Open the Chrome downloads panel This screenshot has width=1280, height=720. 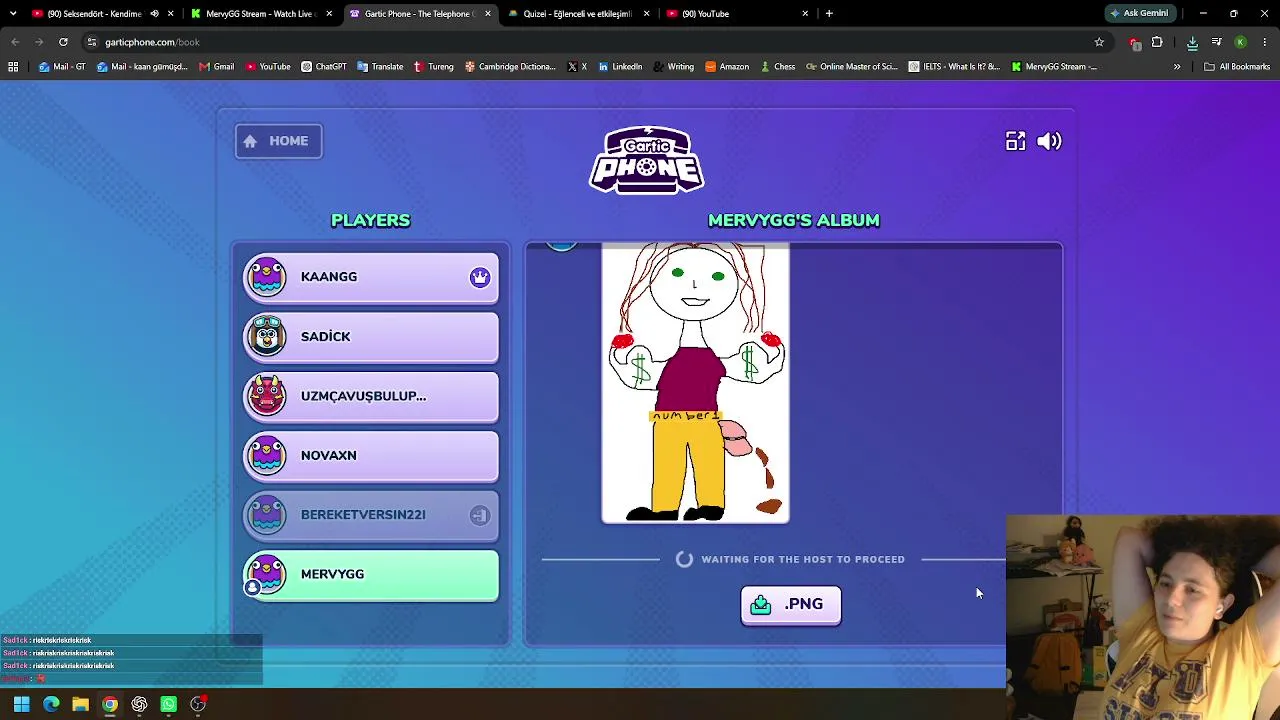tap(1192, 42)
